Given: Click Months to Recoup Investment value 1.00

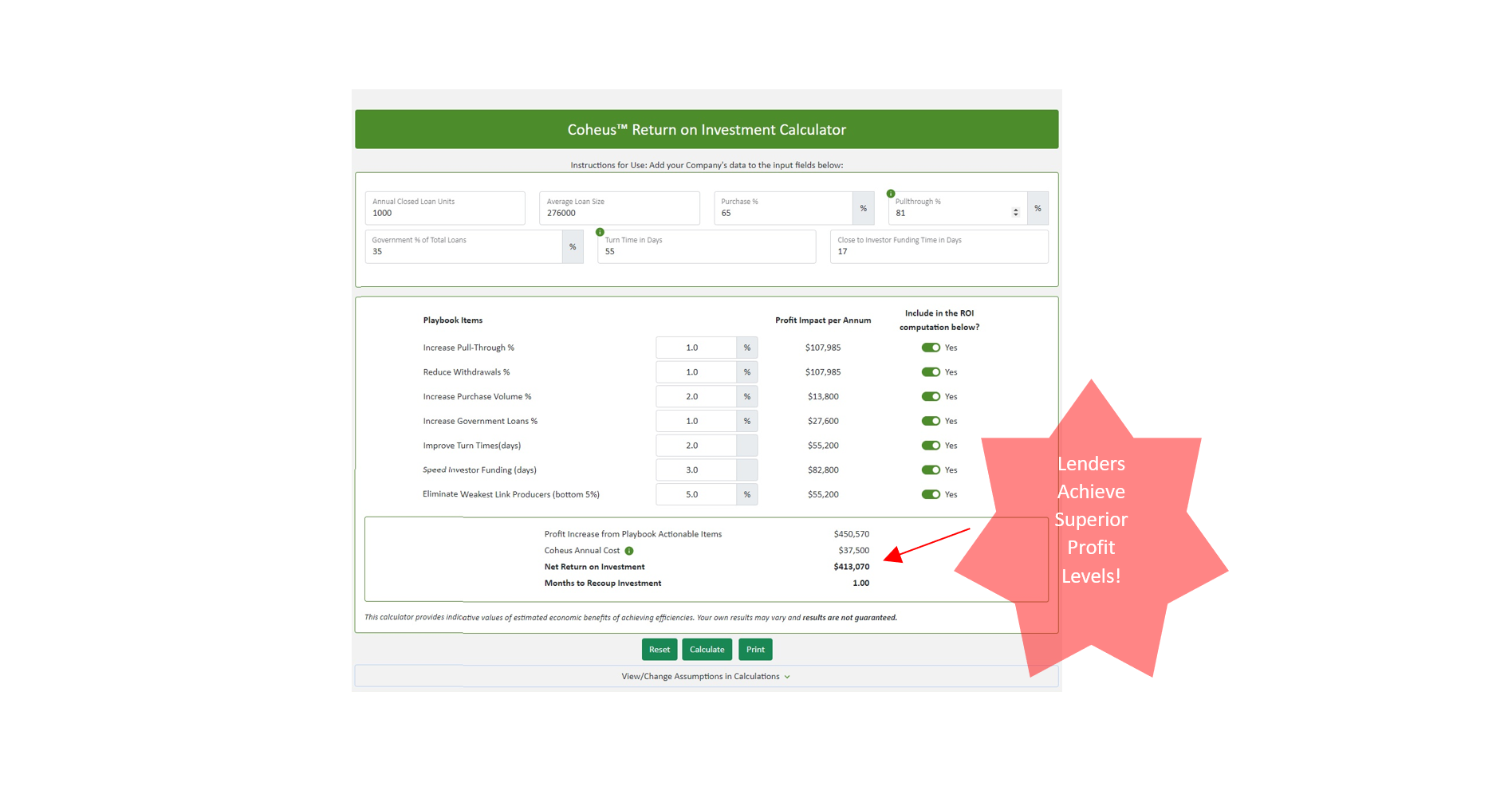Looking at the screenshot, I should [861, 584].
